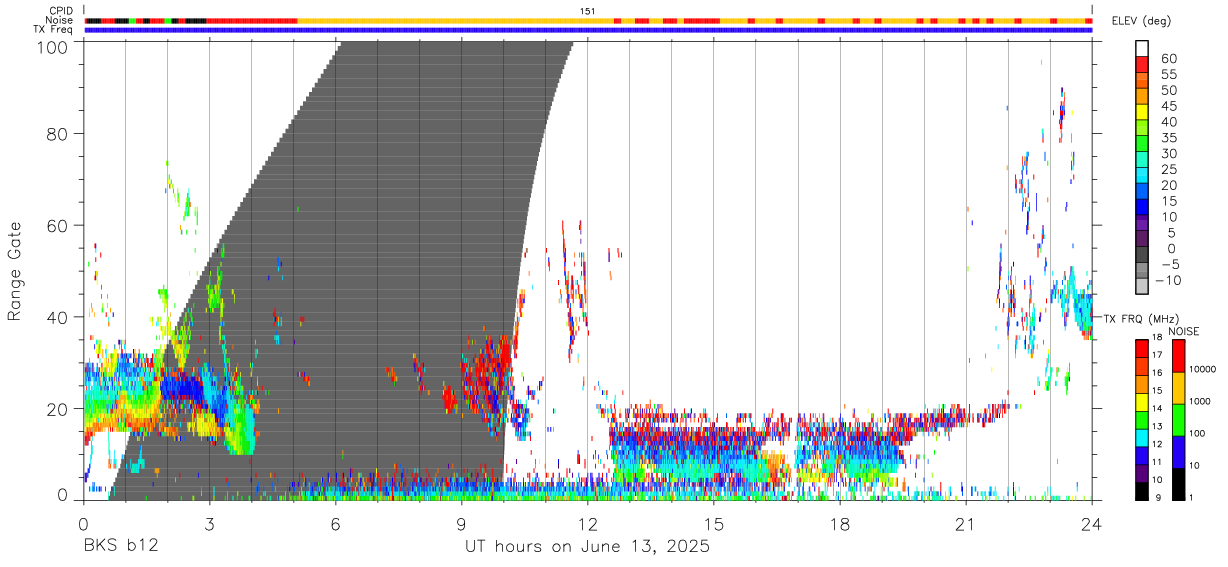Select the amber swatch in NOISE scale
Image resolution: width=1228 pixels, height=567 pixels.
click(x=1178, y=388)
